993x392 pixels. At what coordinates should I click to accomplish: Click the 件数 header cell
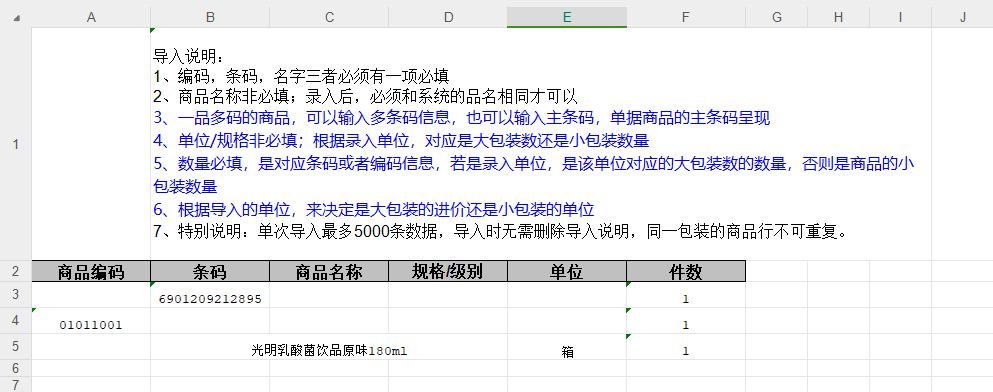pos(686,272)
